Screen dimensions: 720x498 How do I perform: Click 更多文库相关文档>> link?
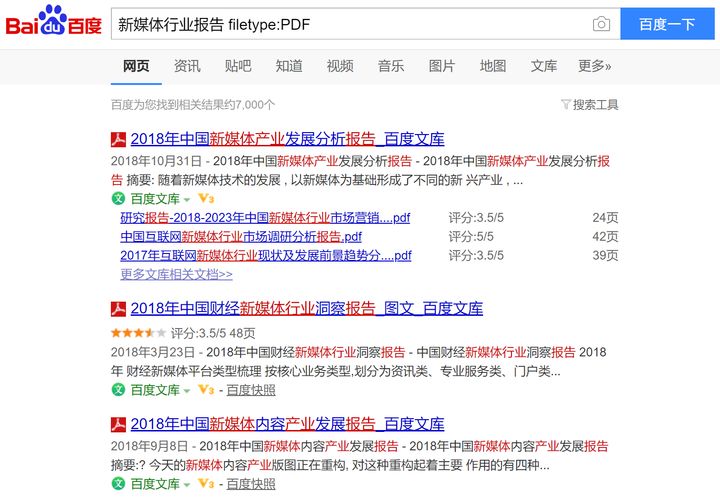pyautogui.click(x=176, y=274)
